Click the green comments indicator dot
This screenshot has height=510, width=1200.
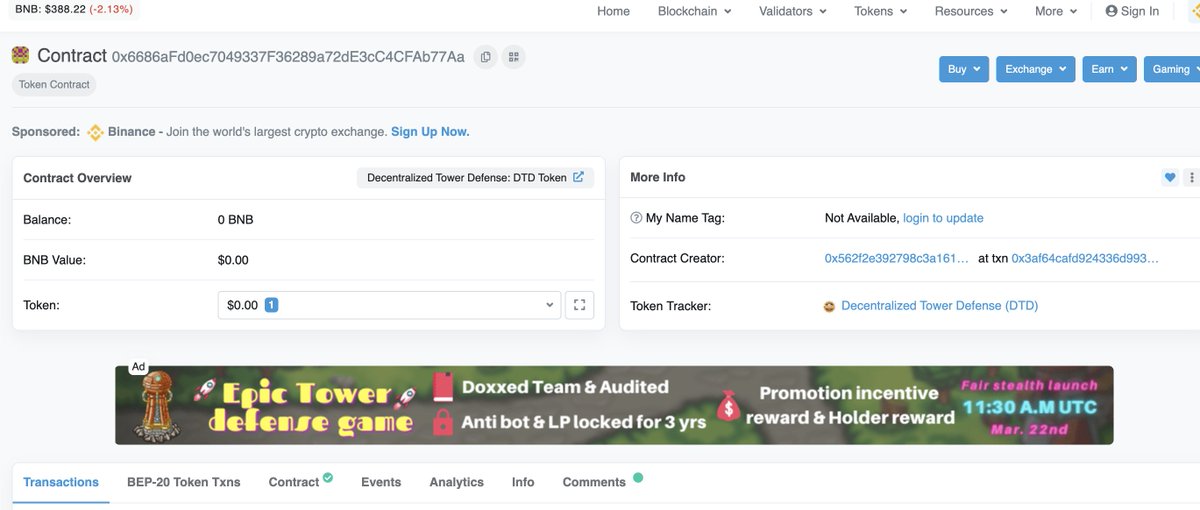point(638,477)
